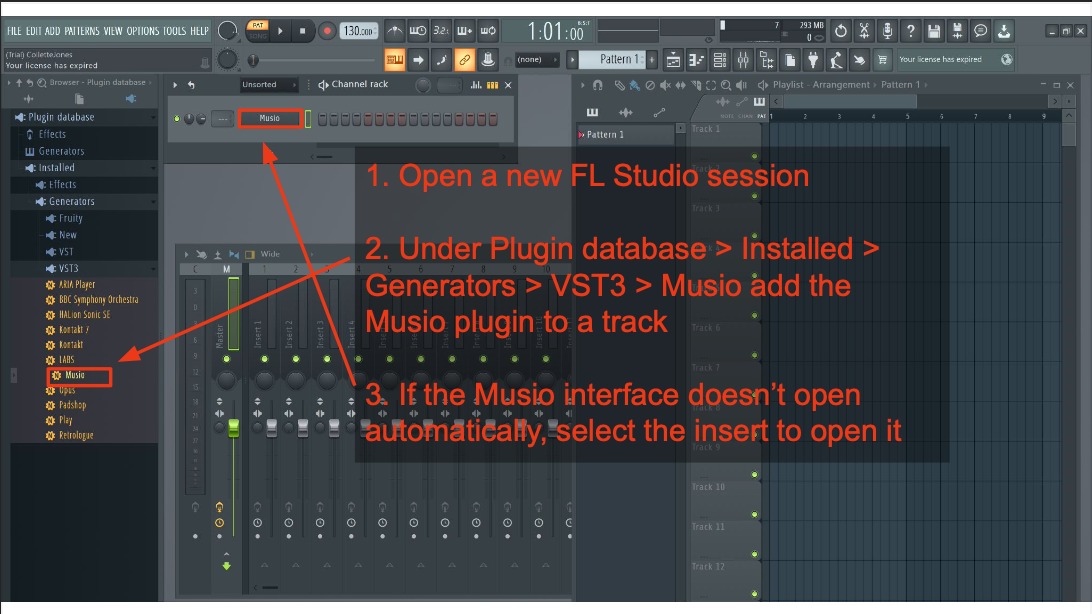The width and height of the screenshot is (1092, 614).
Task: Open the (none) snap dropdown
Action: pos(537,60)
